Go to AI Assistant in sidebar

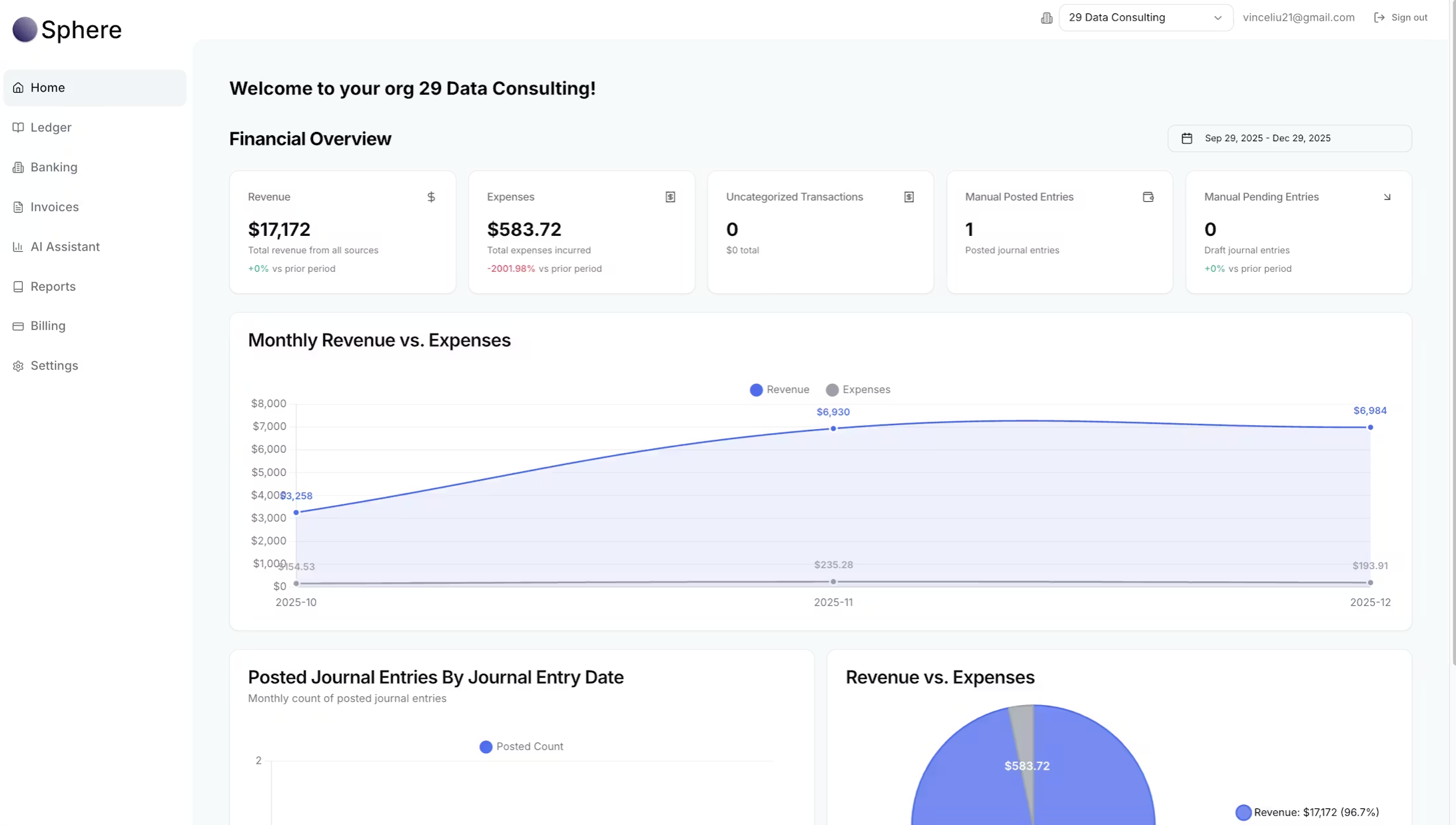65,247
